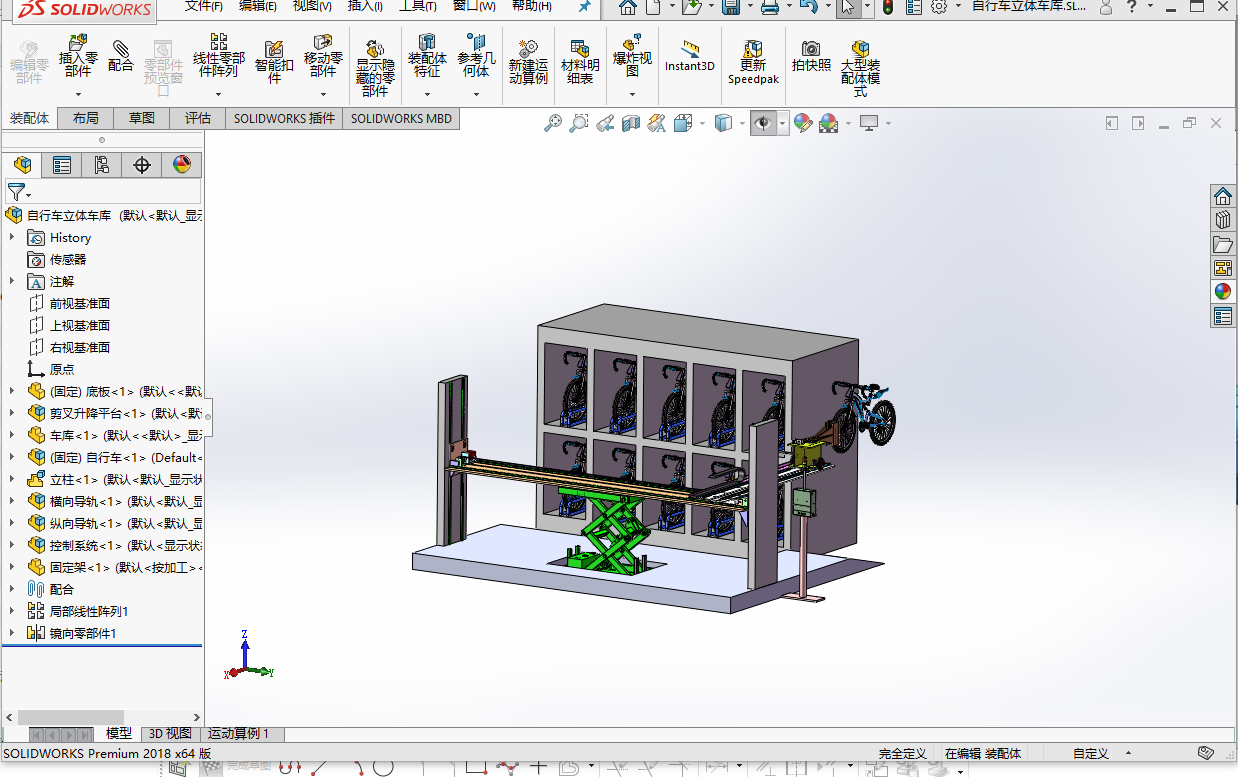Screen dimensions: 1238x777
Task: Click Zoom to Area magnifier icon
Action: tap(579, 123)
